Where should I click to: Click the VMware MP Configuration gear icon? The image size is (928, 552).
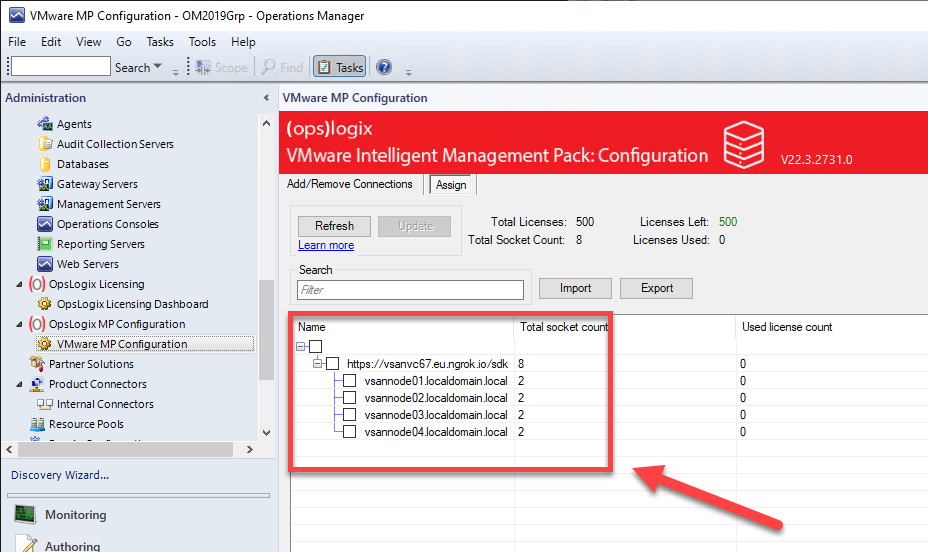click(x=44, y=344)
